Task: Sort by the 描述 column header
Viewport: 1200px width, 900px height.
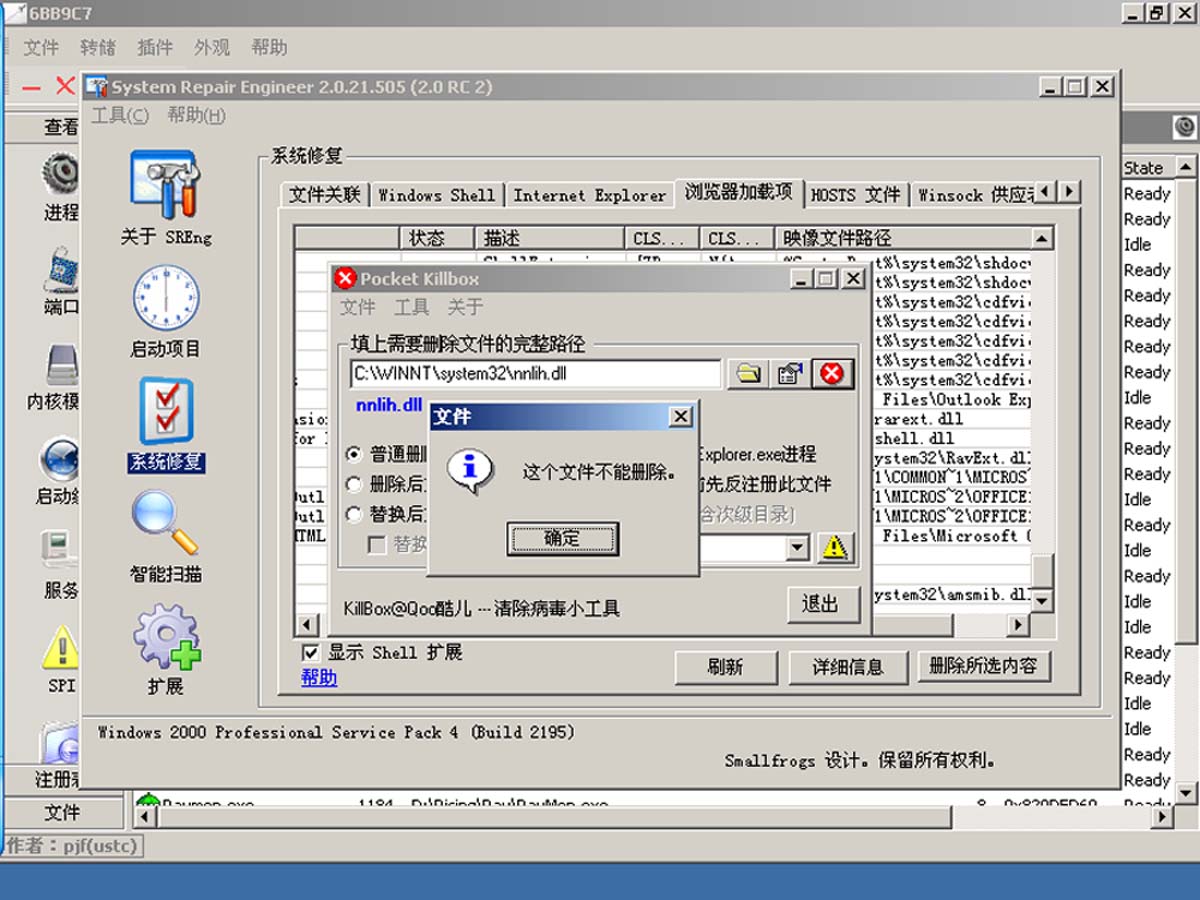Action: pos(551,239)
